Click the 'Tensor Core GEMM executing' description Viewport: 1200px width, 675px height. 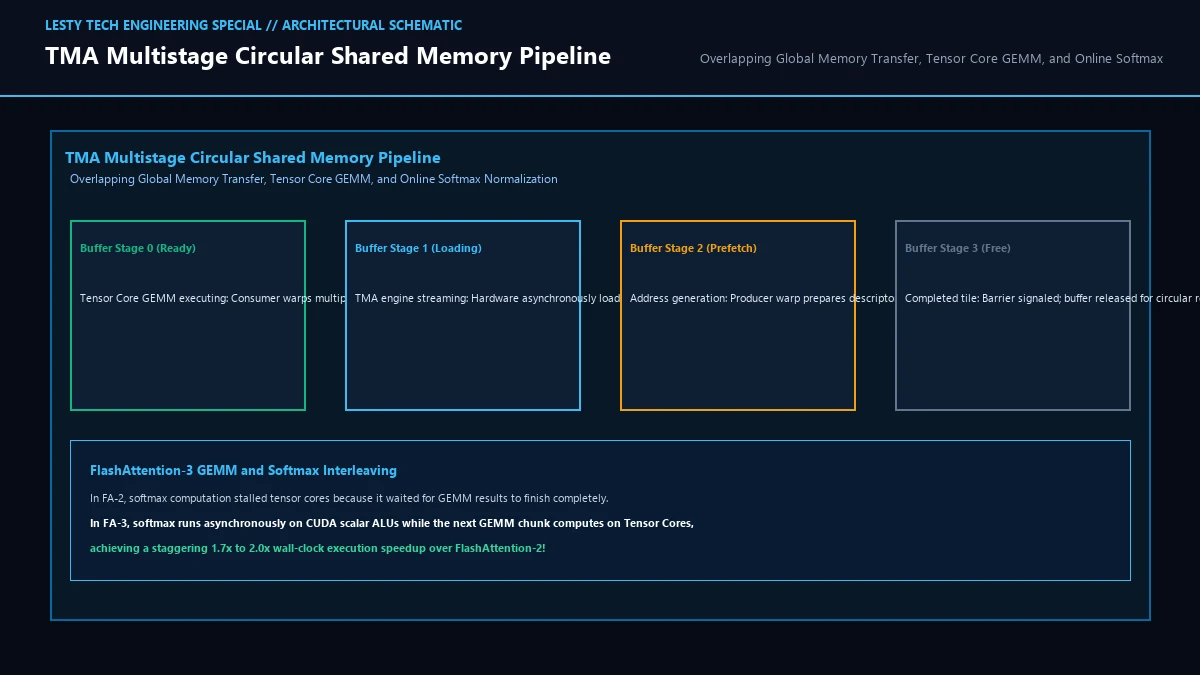tap(213, 298)
